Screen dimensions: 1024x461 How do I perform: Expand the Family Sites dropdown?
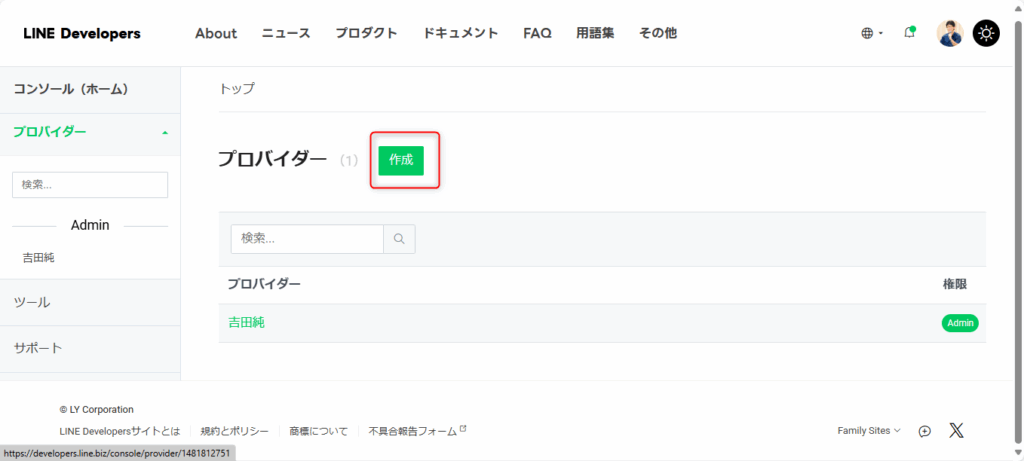(868, 431)
